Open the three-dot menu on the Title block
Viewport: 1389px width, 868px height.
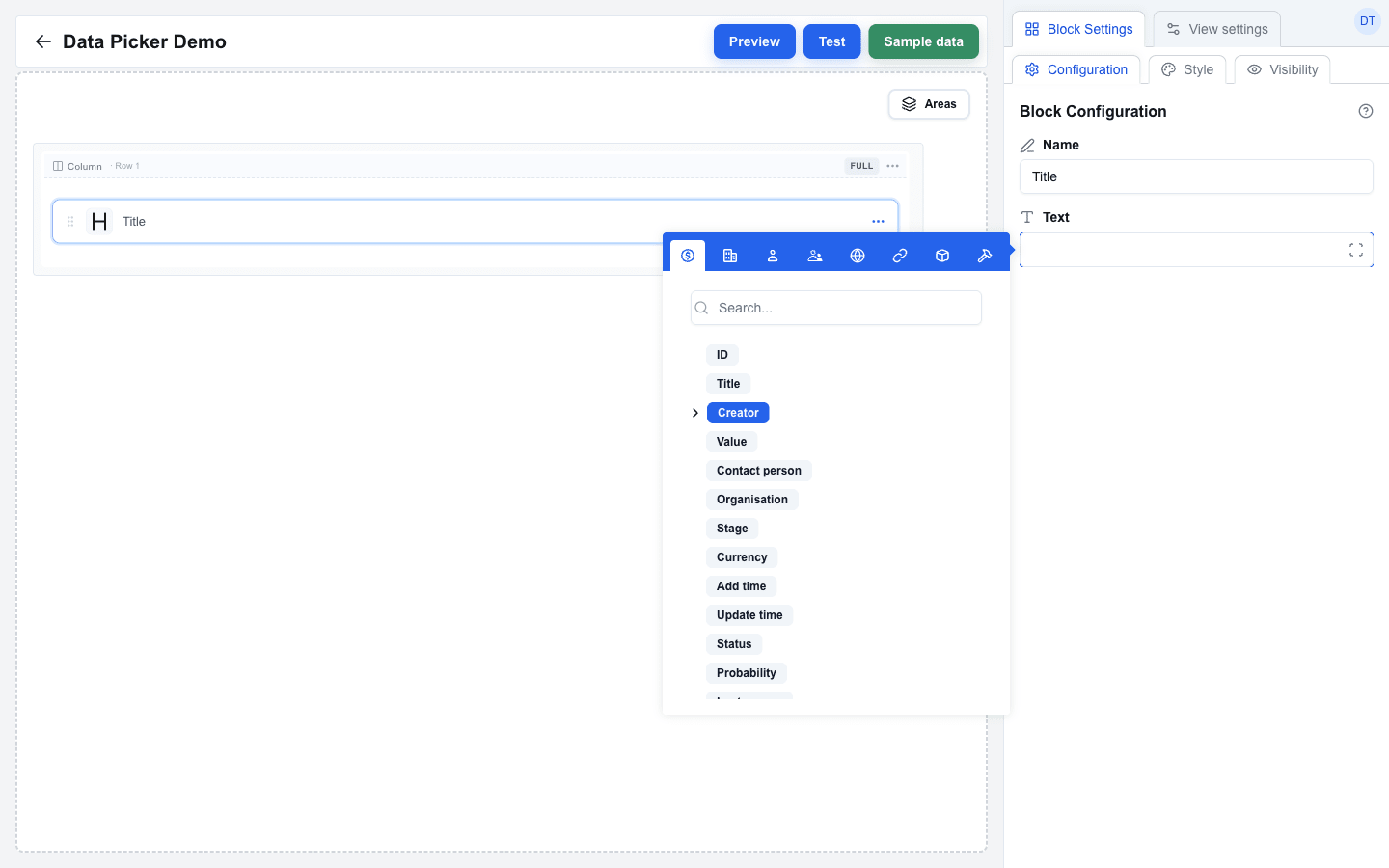click(x=878, y=222)
